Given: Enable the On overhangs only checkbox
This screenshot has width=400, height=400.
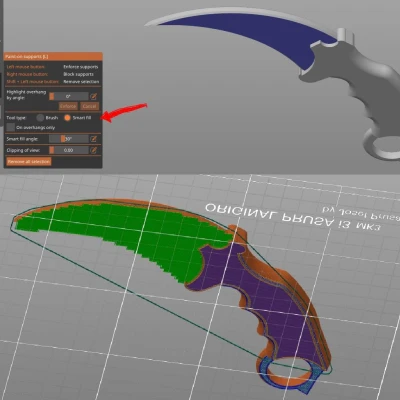Looking at the screenshot, I should [11, 127].
